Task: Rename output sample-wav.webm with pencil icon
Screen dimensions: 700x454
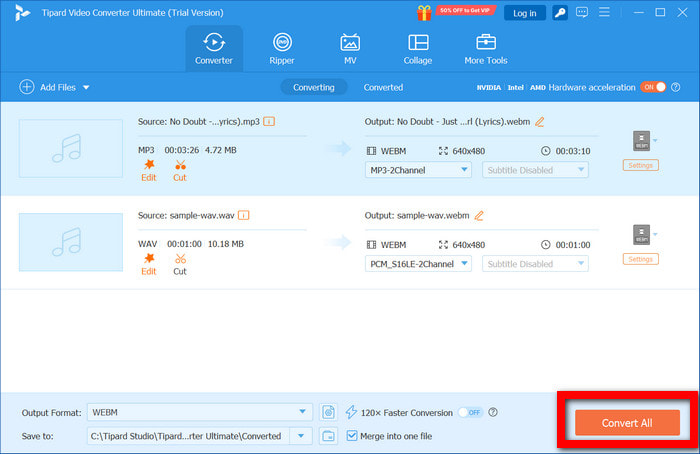Action: 479,216
